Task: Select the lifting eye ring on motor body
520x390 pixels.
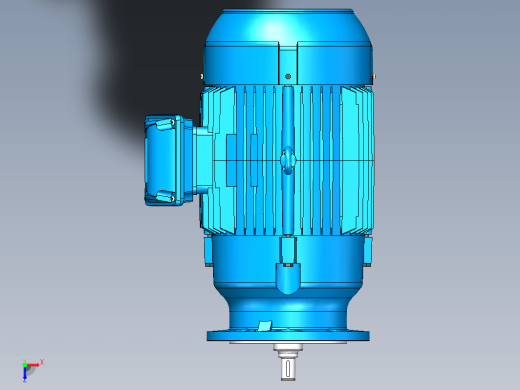Action: tap(288, 161)
